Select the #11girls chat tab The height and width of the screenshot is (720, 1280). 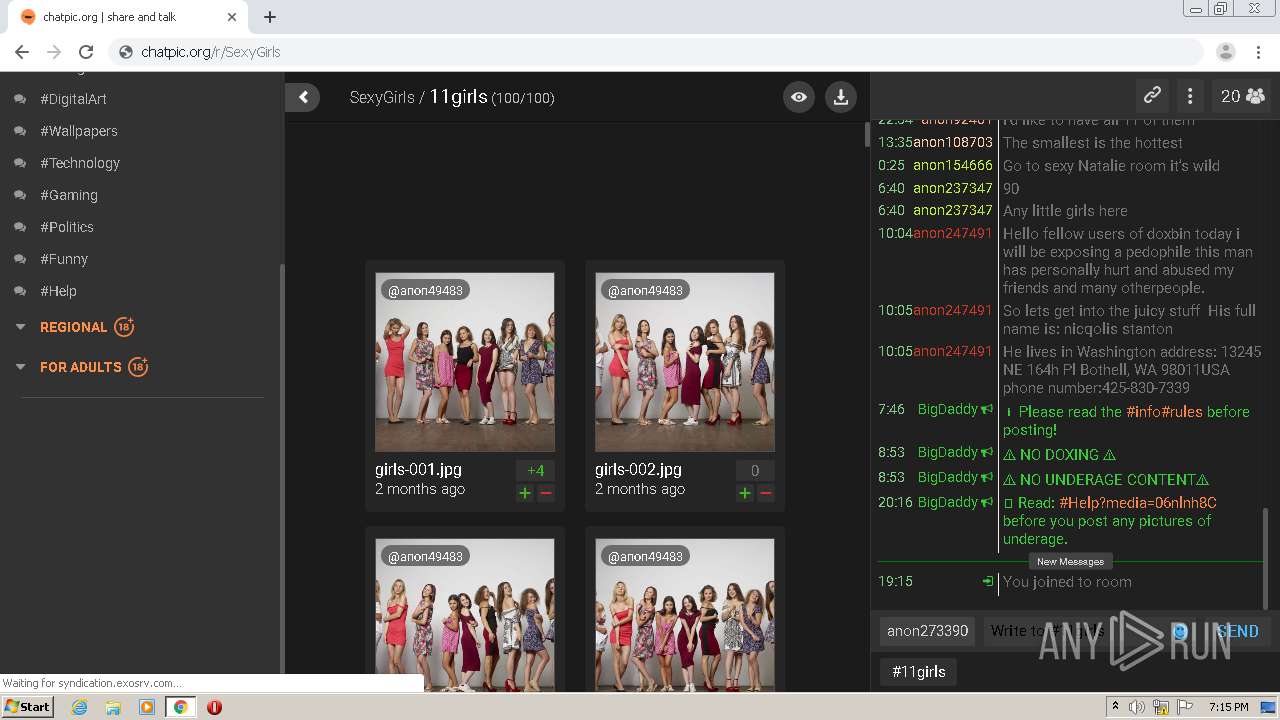(x=918, y=672)
